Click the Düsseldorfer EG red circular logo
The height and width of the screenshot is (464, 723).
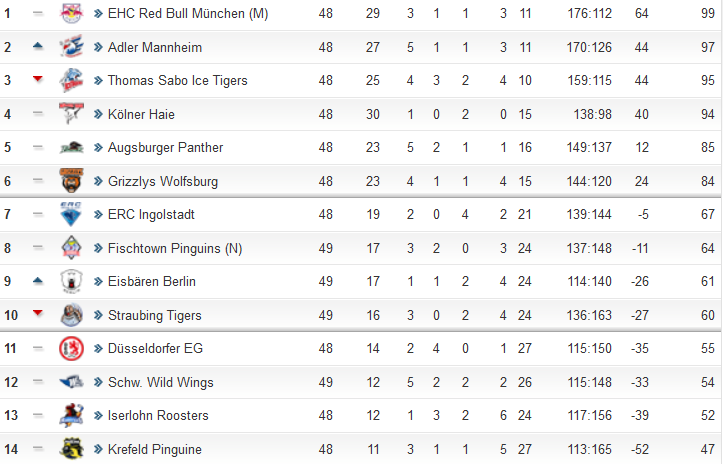pyautogui.click(x=71, y=348)
